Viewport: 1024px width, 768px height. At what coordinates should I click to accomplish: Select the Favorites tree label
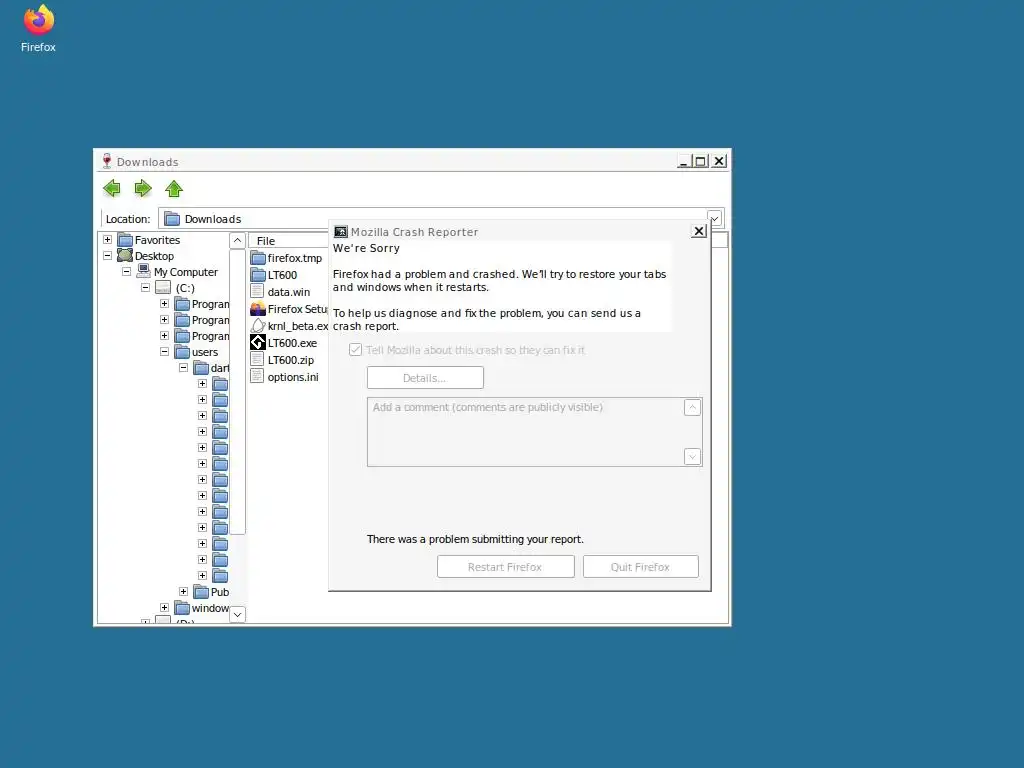coord(157,240)
